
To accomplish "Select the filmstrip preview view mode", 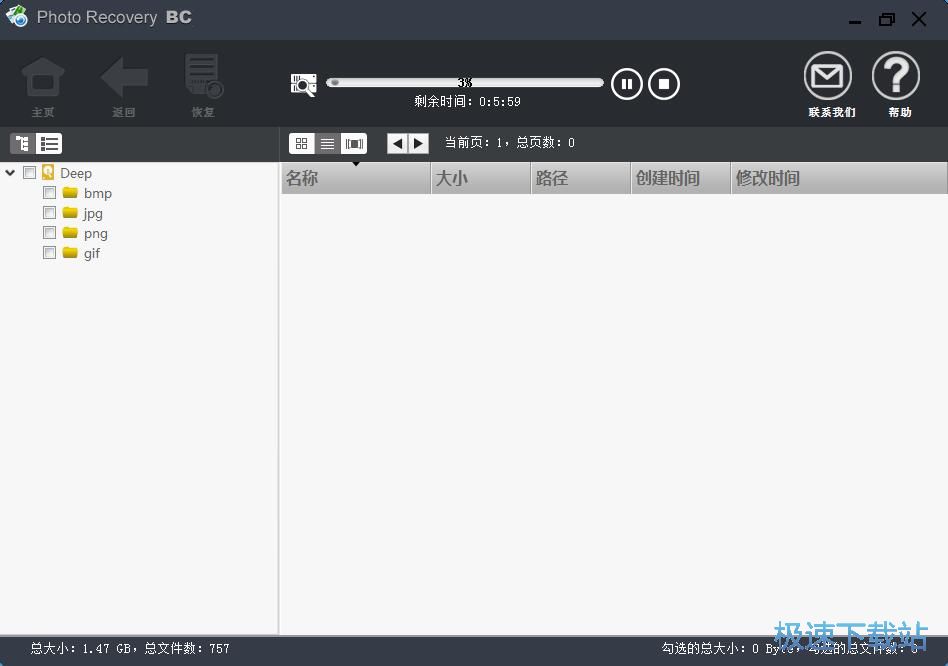I will pos(354,143).
